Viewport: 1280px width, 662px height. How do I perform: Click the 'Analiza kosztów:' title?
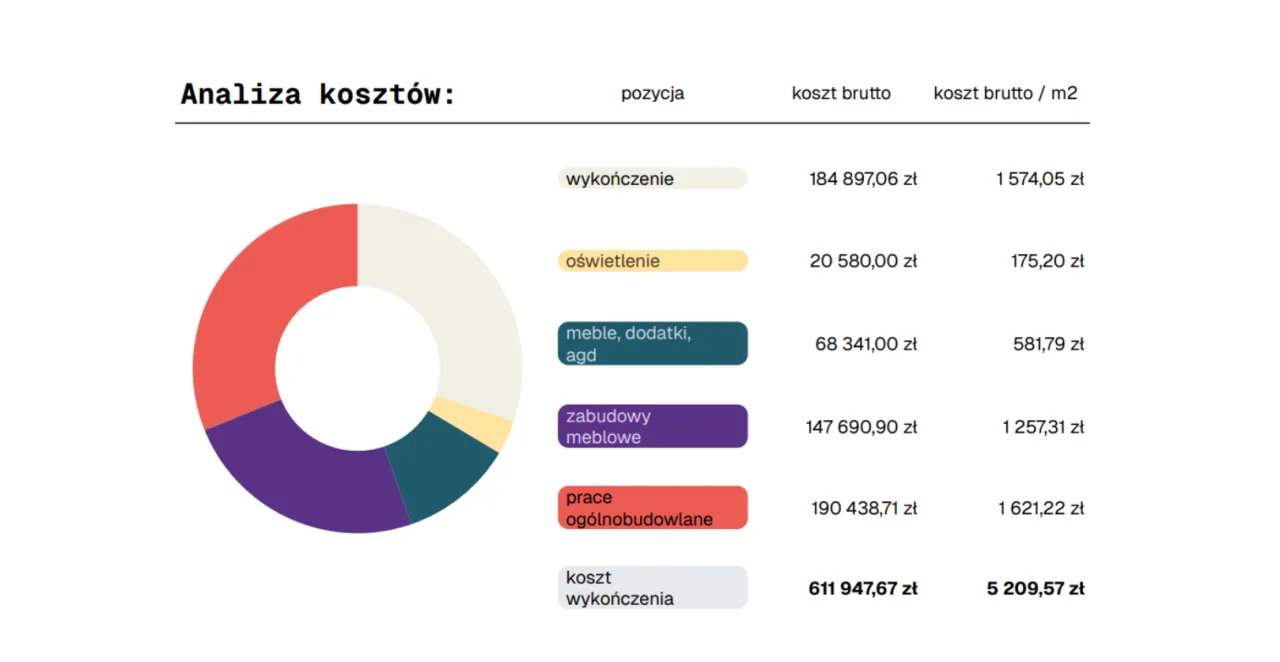[318, 93]
